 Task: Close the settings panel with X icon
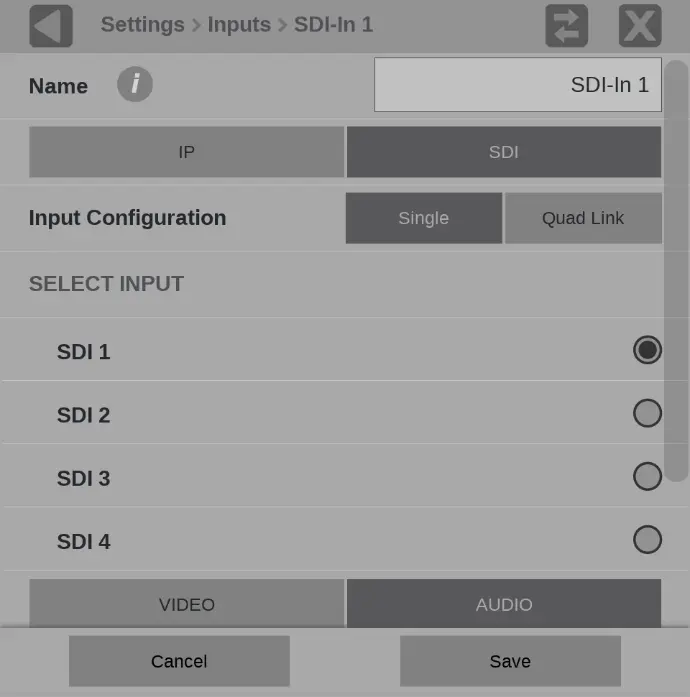pos(640,26)
